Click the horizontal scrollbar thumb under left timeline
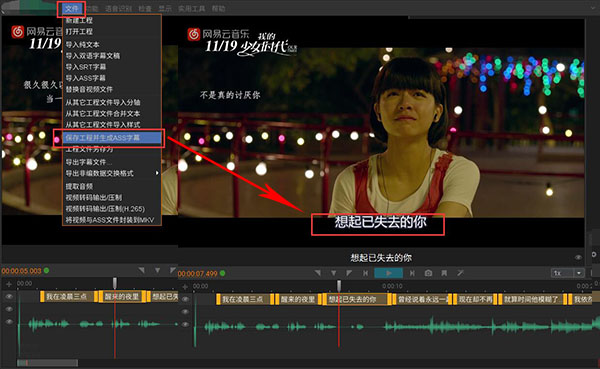Screen dimensions: 600x369 (x=47, y=363)
